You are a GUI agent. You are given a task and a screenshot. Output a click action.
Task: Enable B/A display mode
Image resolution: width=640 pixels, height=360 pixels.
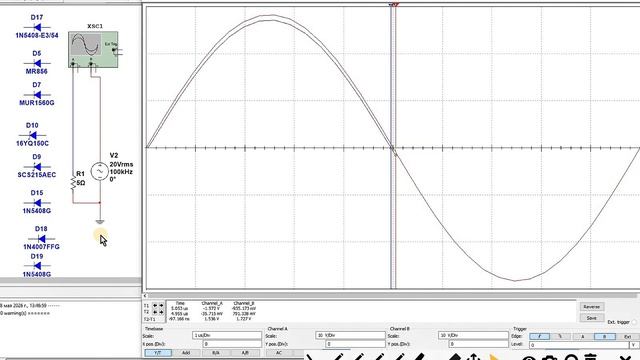[216, 353]
